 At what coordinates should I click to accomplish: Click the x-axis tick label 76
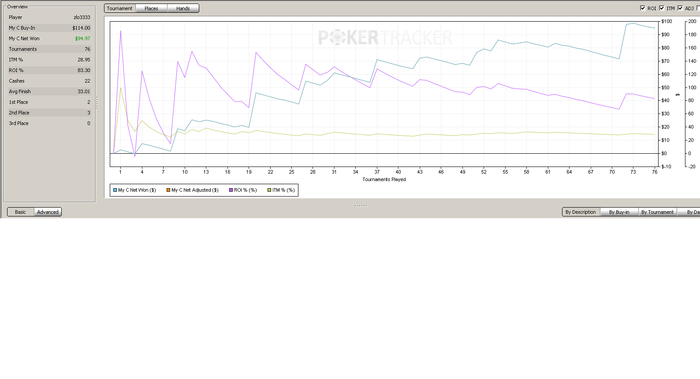point(655,172)
